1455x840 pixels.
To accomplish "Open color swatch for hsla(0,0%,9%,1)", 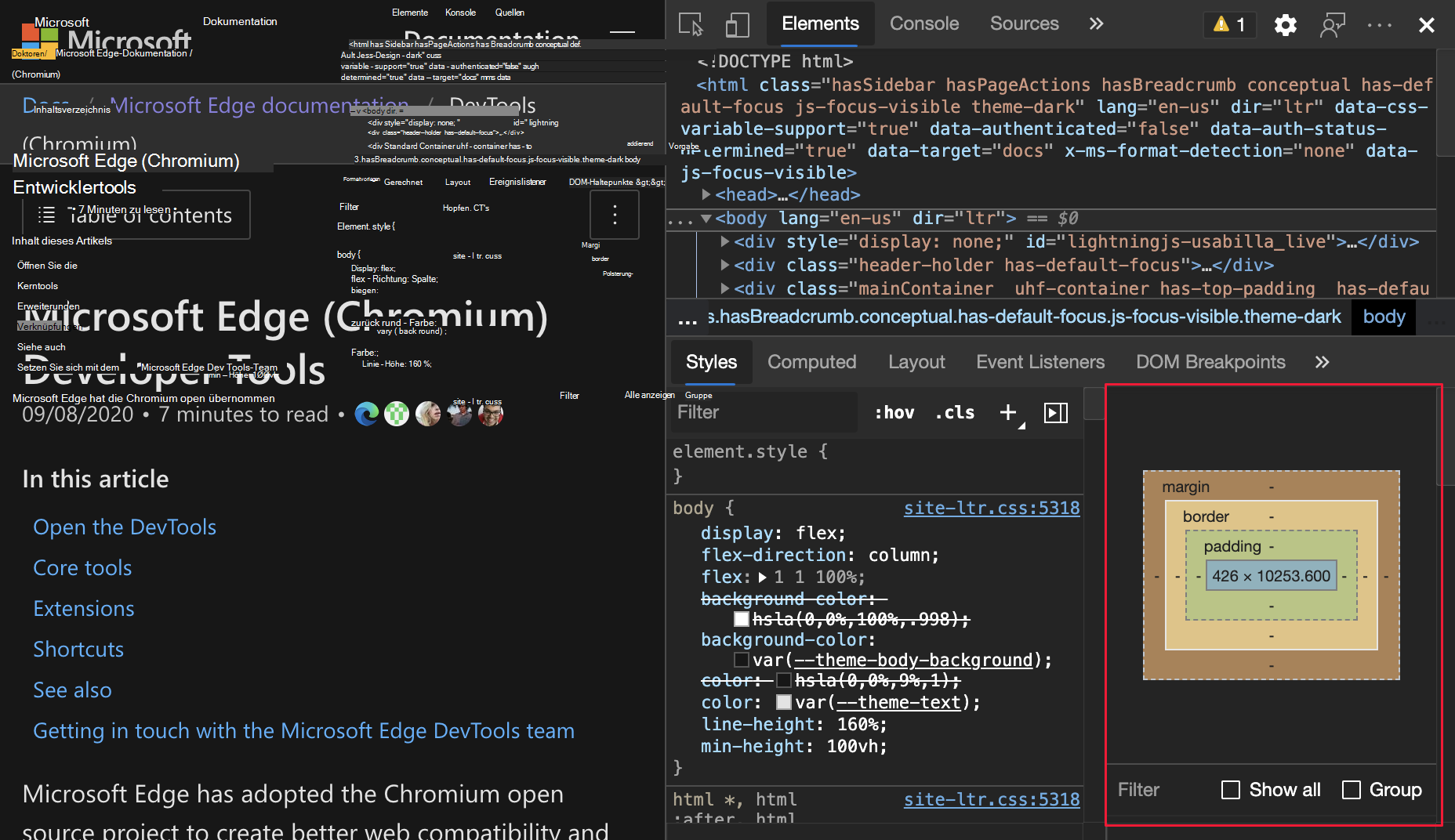I will 783,681.
